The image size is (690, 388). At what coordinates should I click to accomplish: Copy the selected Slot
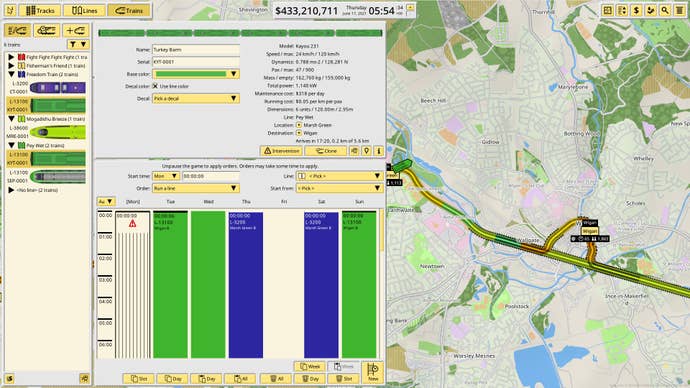click(x=139, y=379)
